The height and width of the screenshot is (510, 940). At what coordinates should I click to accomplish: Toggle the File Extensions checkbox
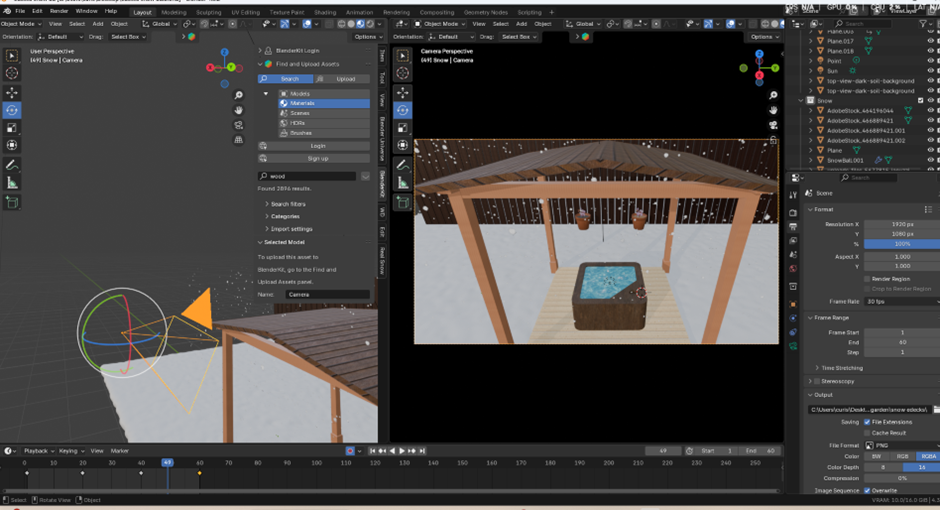(x=866, y=422)
